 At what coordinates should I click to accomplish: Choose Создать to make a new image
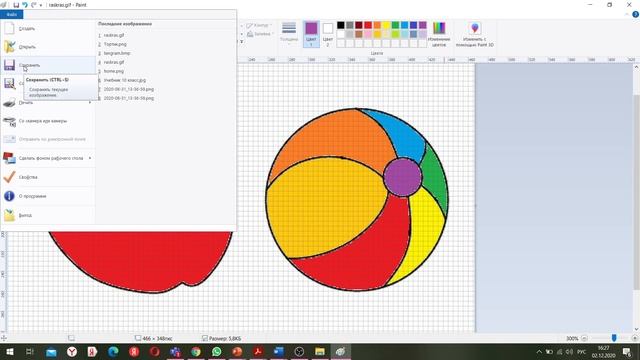click(x=48, y=29)
